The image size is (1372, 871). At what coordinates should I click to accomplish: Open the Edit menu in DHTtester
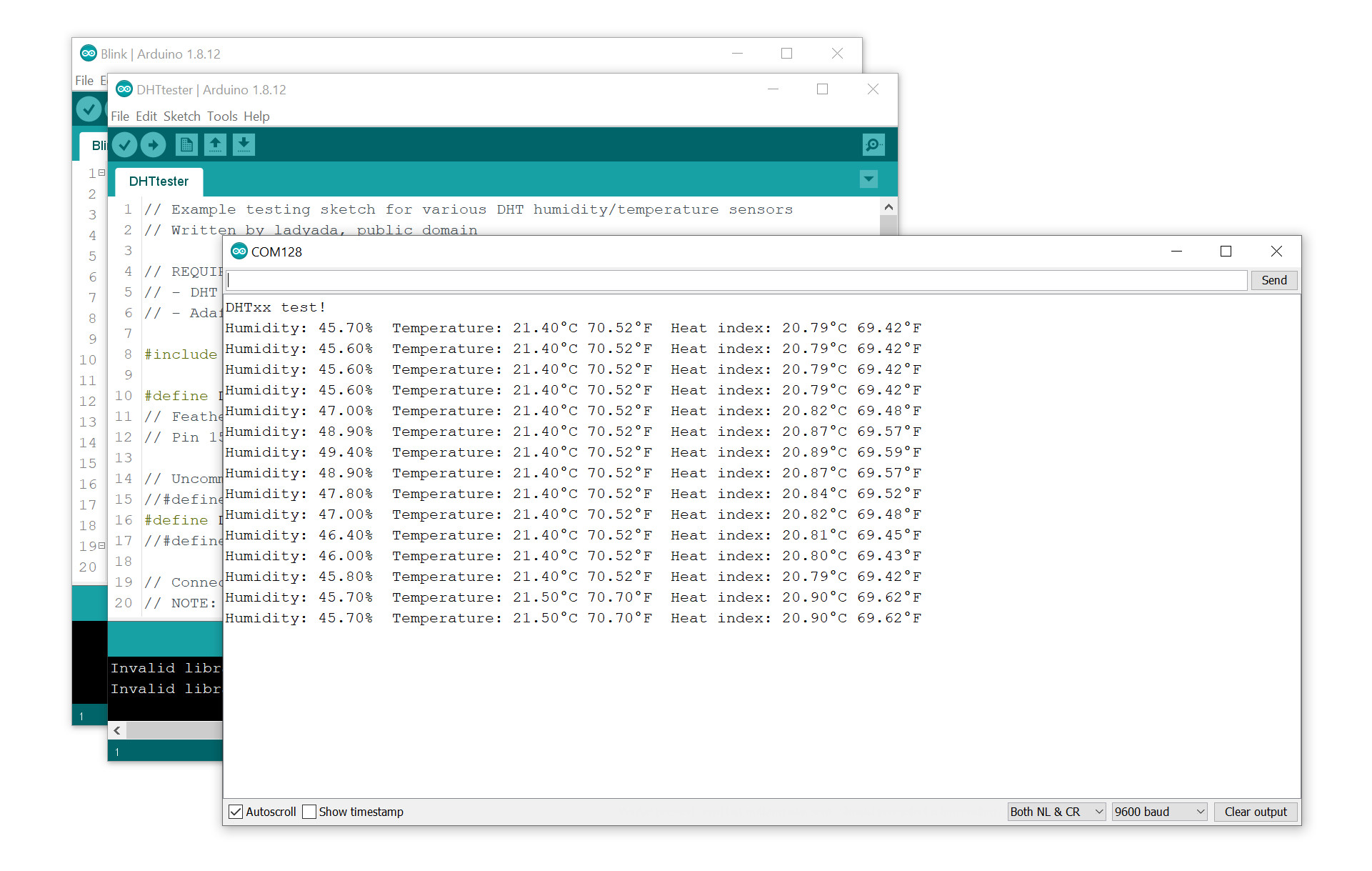coord(146,116)
